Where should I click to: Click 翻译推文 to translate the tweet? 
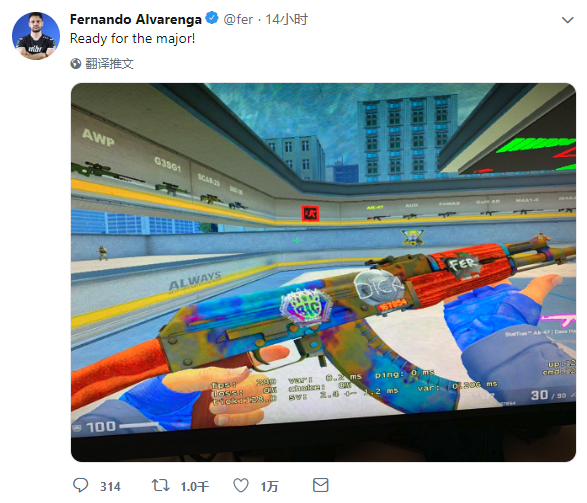[109, 64]
